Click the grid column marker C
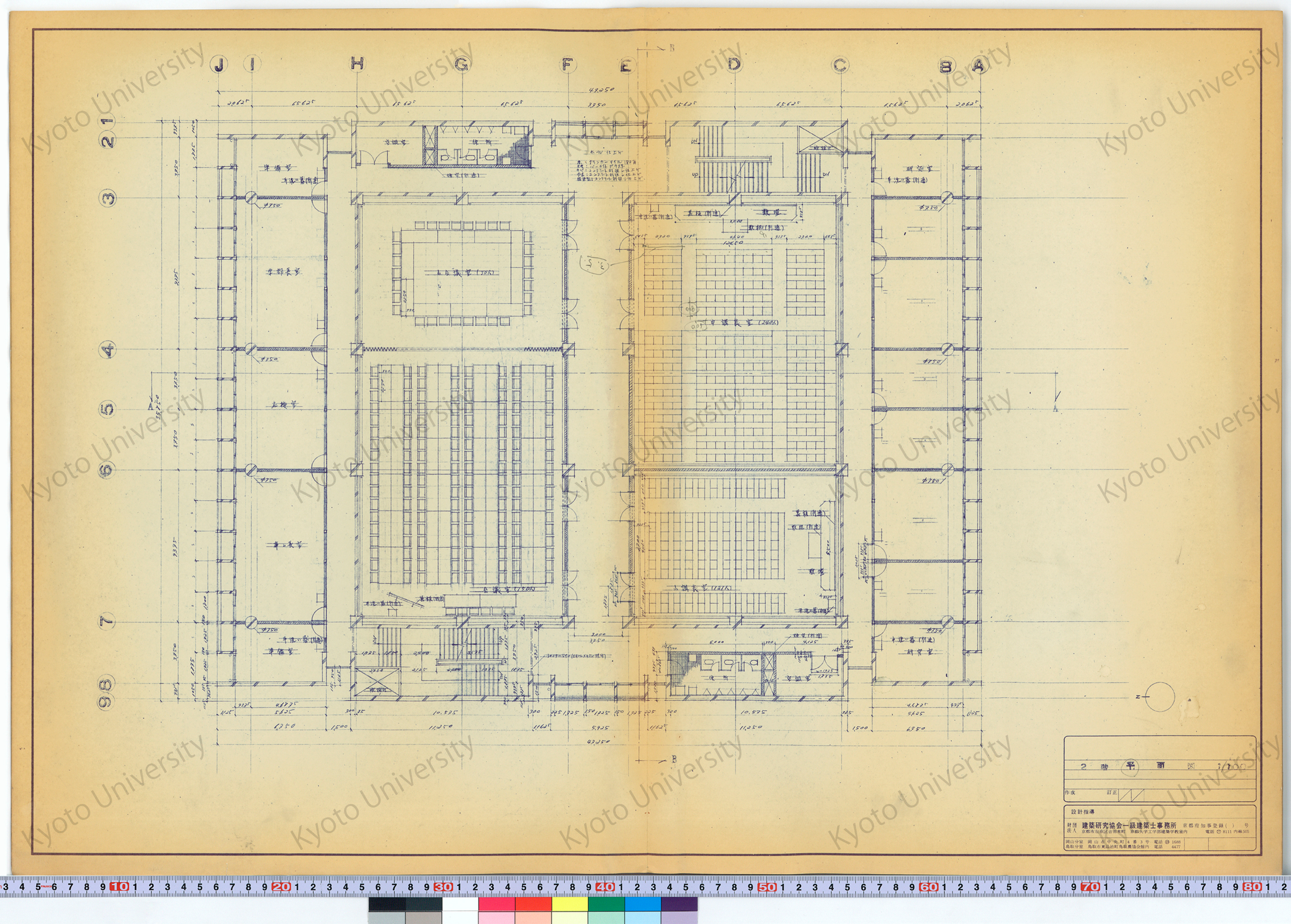 [841, 65]
